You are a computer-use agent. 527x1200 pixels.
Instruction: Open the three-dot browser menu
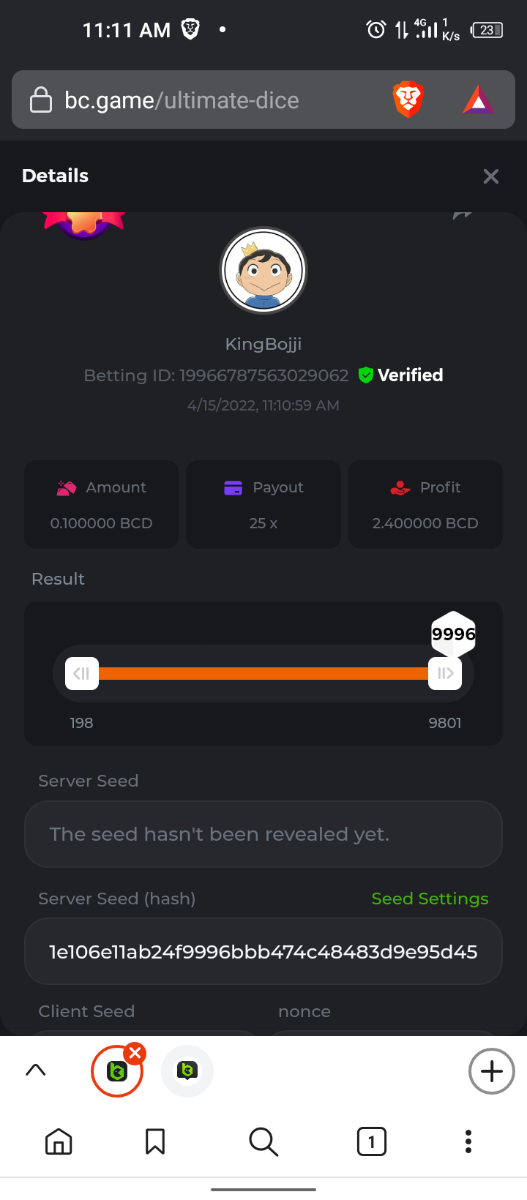pyautogui.click(x=468, y=1141)
